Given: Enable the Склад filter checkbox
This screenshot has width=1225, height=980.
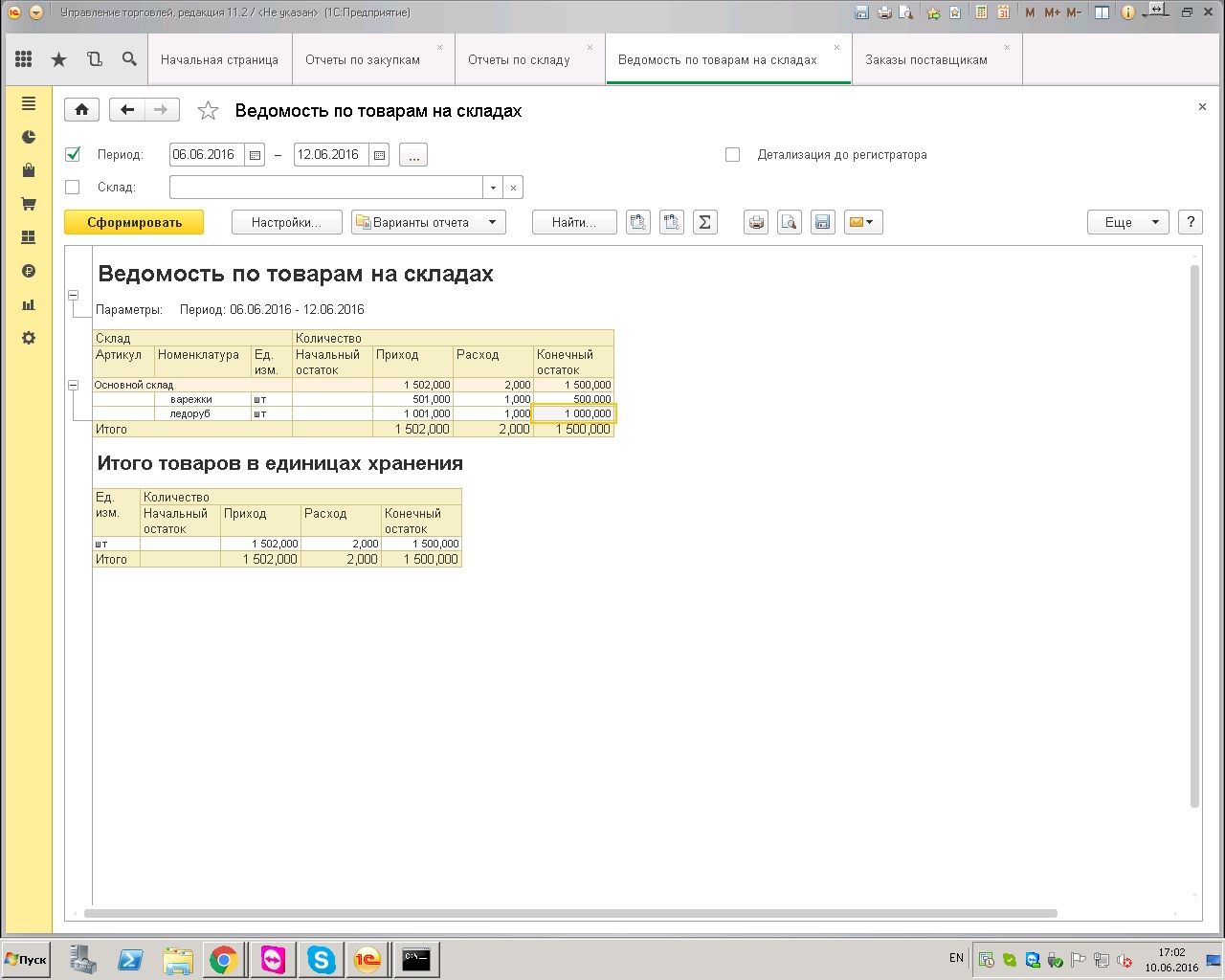Looking at the screenshot, I should click(x=73, y=187).
